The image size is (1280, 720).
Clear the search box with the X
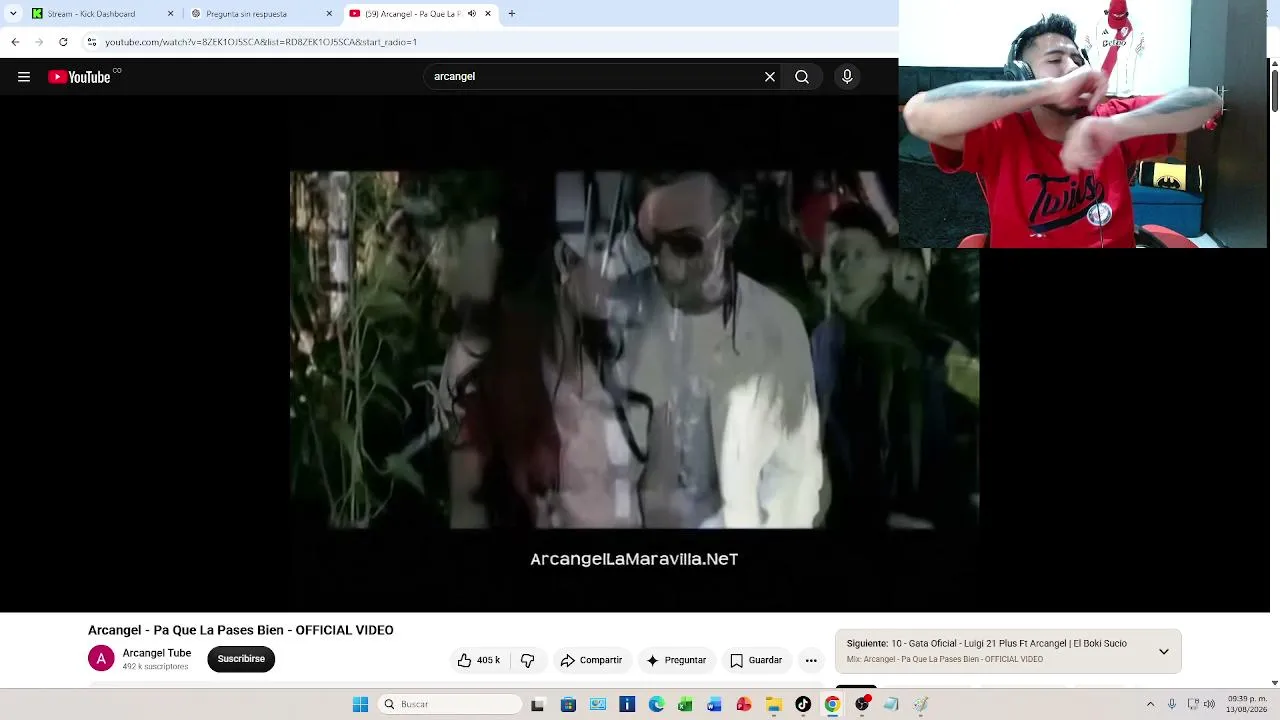(x=770, y=77)
